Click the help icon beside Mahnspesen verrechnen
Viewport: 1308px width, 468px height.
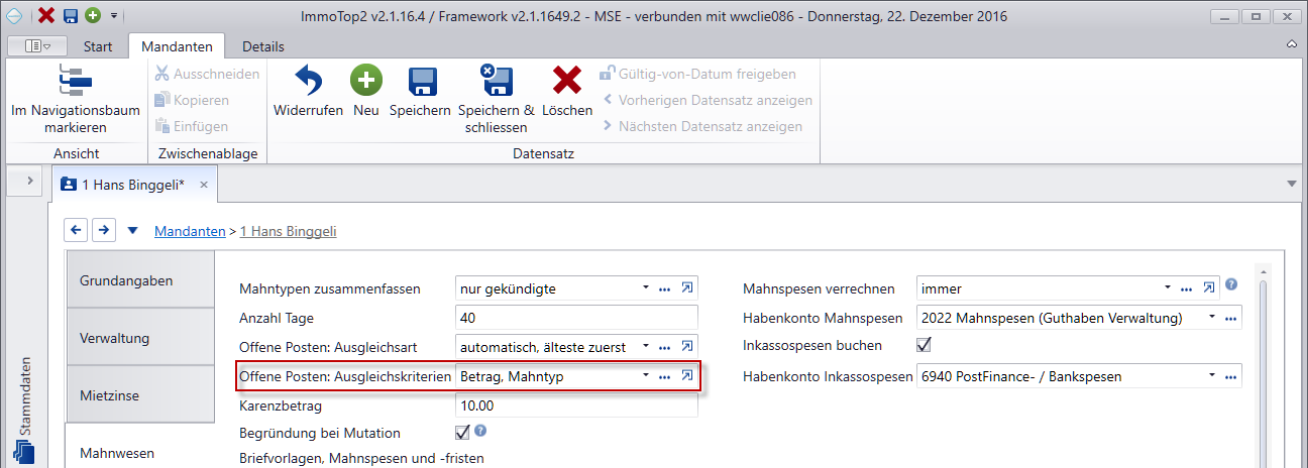(1231, 285)
